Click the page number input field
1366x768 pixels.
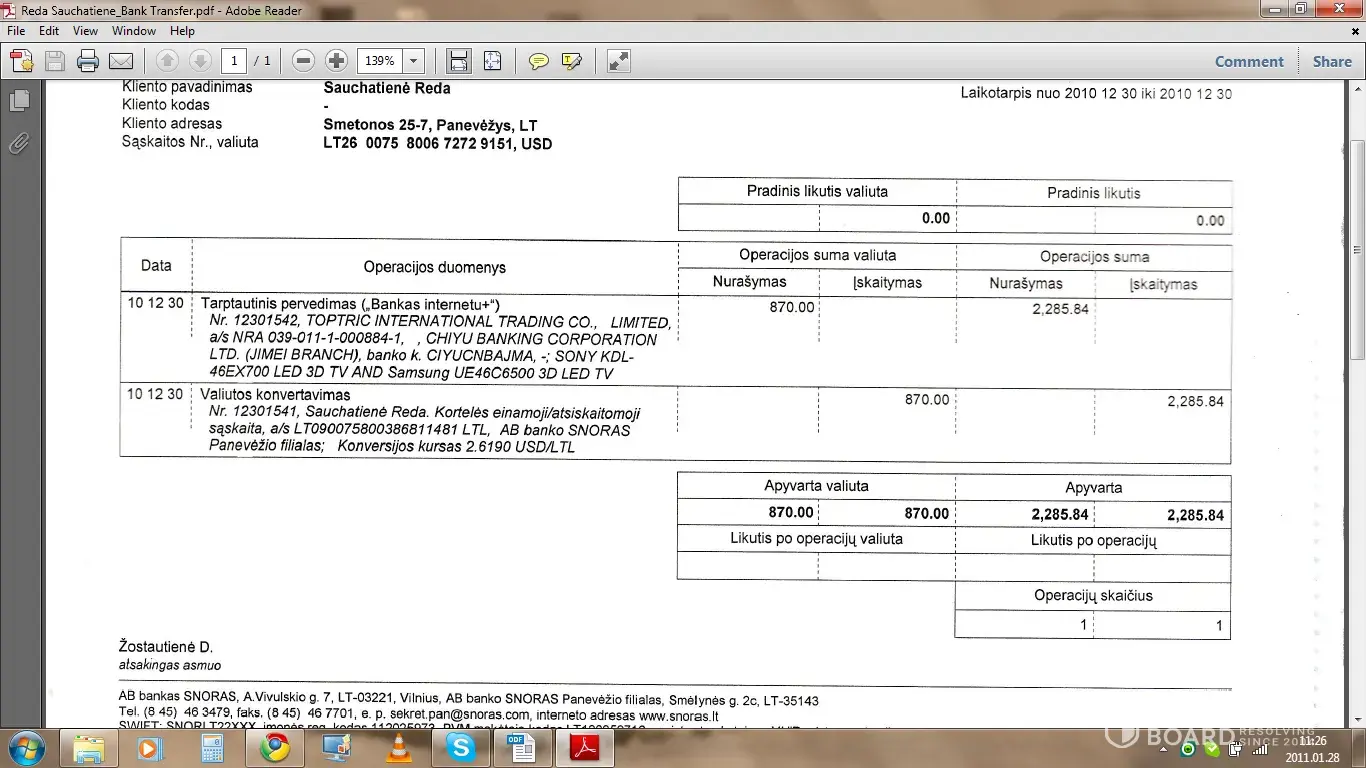click(234, 61)
